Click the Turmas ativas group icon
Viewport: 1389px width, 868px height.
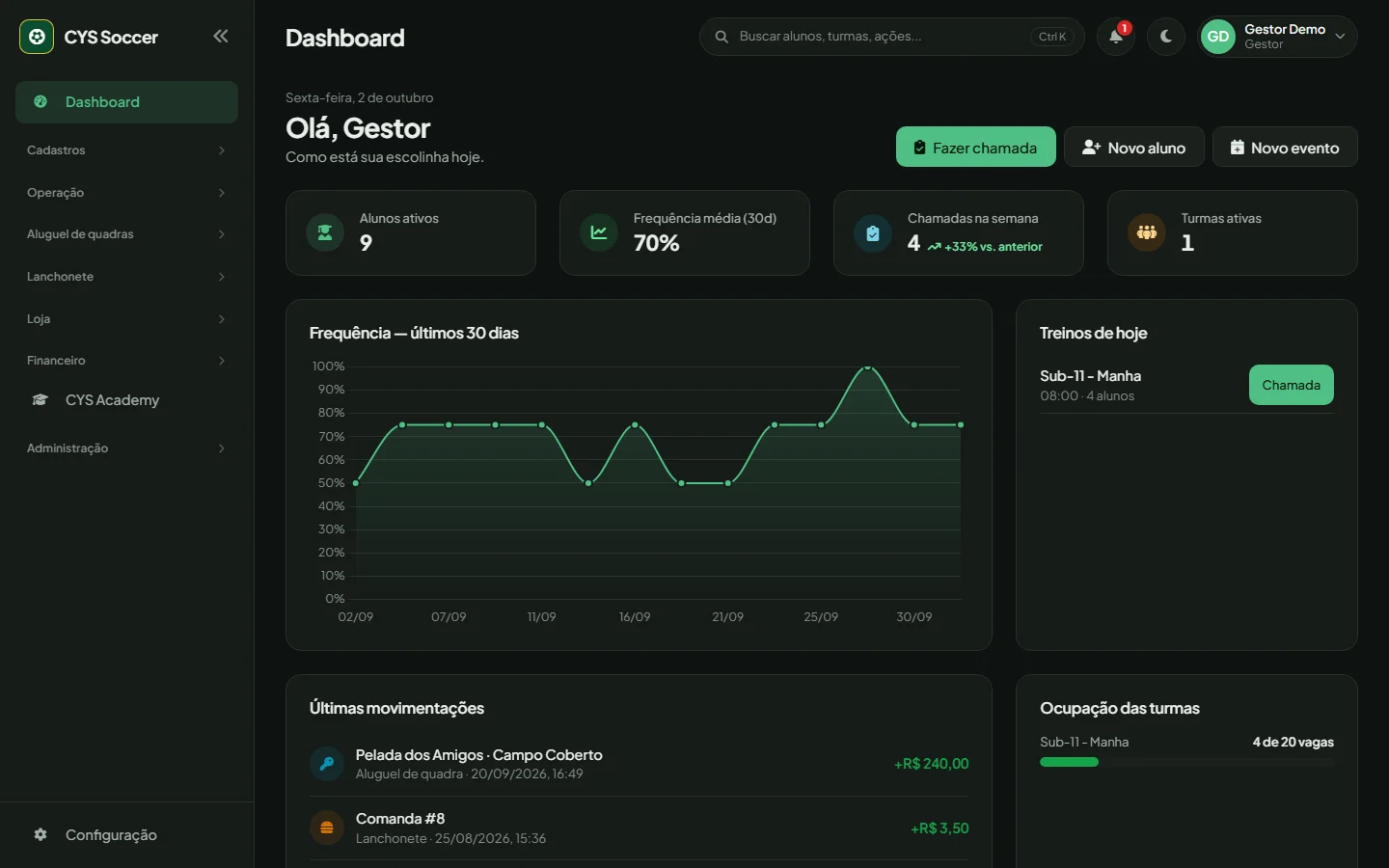tap(1147, 232)
